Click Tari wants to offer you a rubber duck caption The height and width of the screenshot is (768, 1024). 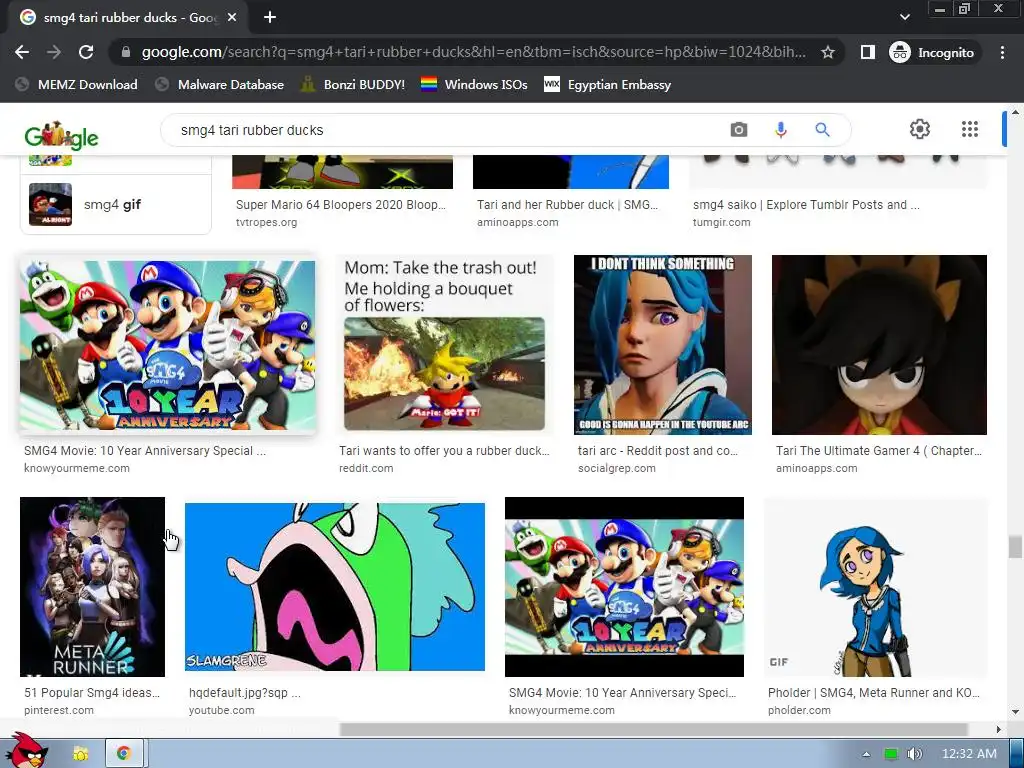(444, 451)
